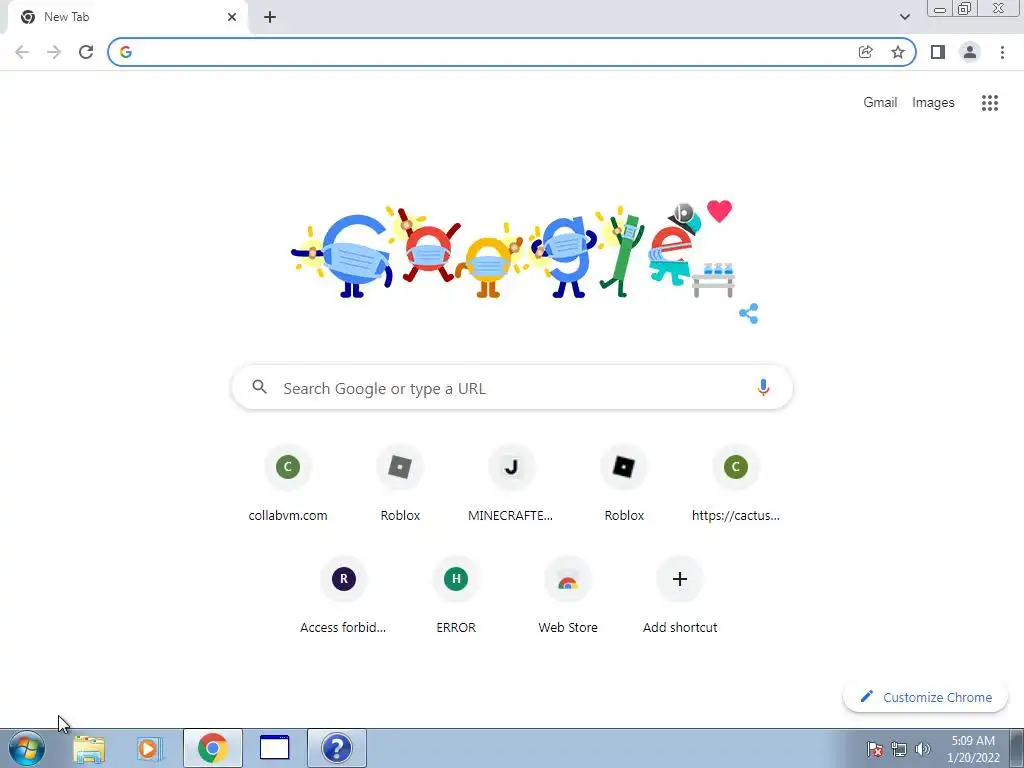Open the Windows Start menu

click(x=26, y=748)
